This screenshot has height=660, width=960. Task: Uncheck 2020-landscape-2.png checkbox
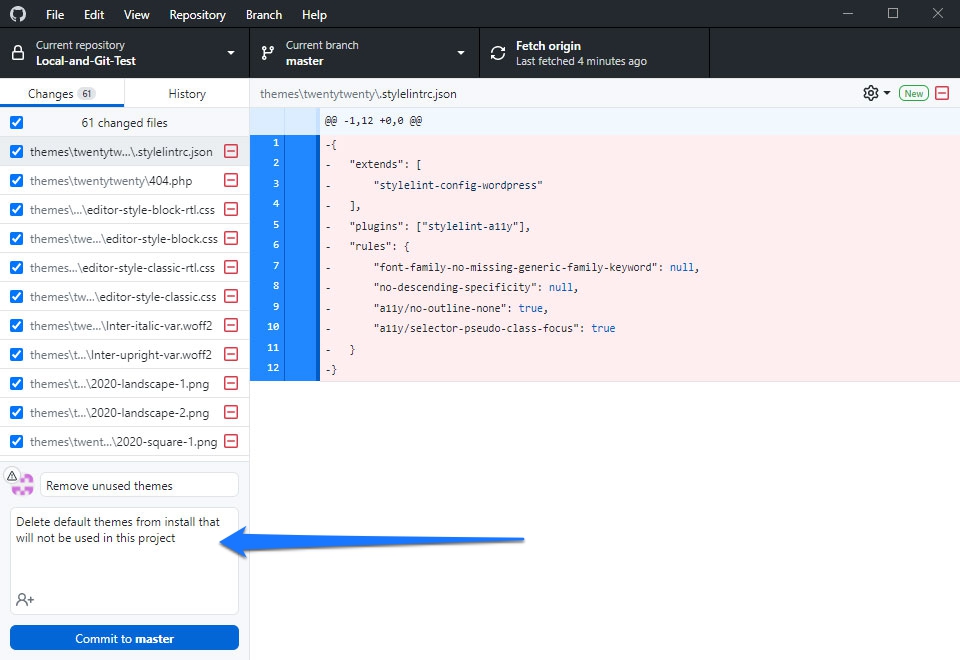pyautogui.click(x=17, y=413)
